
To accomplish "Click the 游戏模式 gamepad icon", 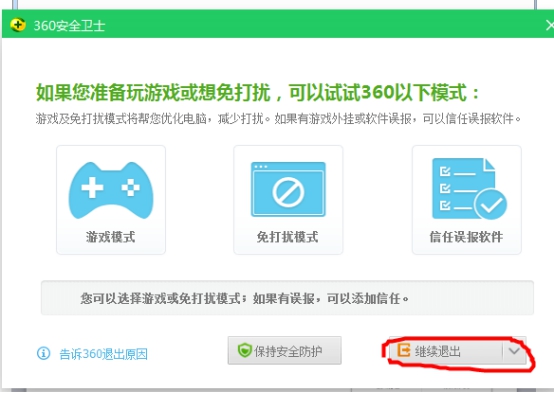I will (x=111, y=190).
